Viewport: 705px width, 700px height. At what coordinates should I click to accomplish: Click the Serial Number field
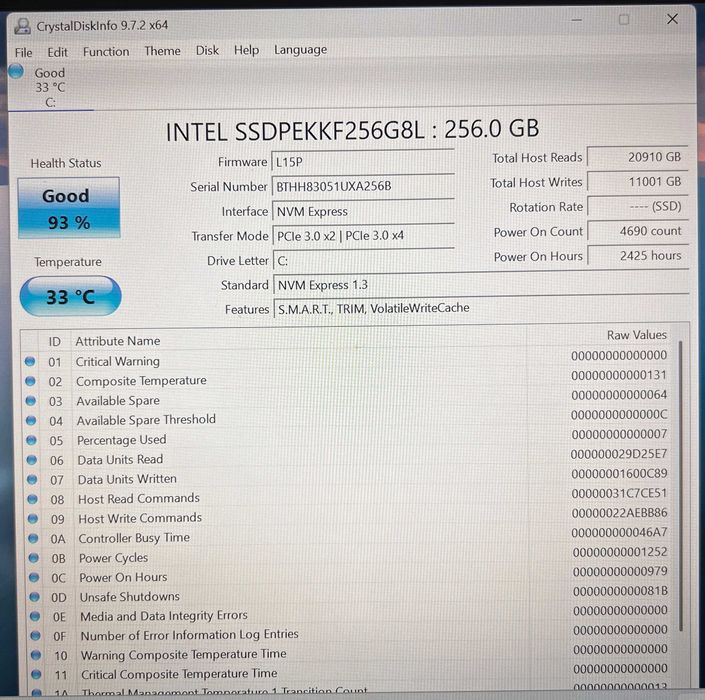click(363, 186)
